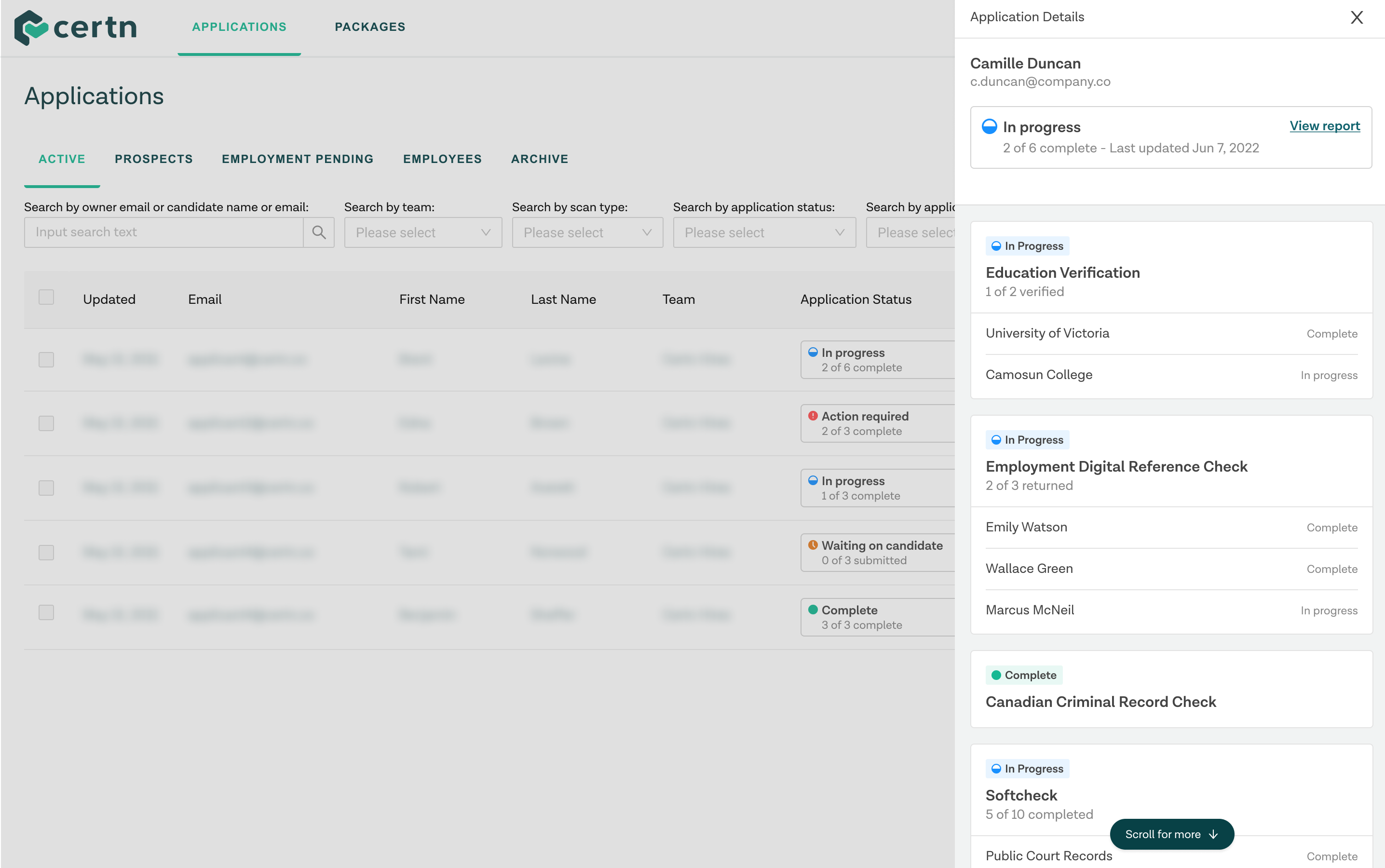Screen dimensions: 1385x868
Task: Open the Search by scan type dropdown
Action: click(x=587, y=232)
